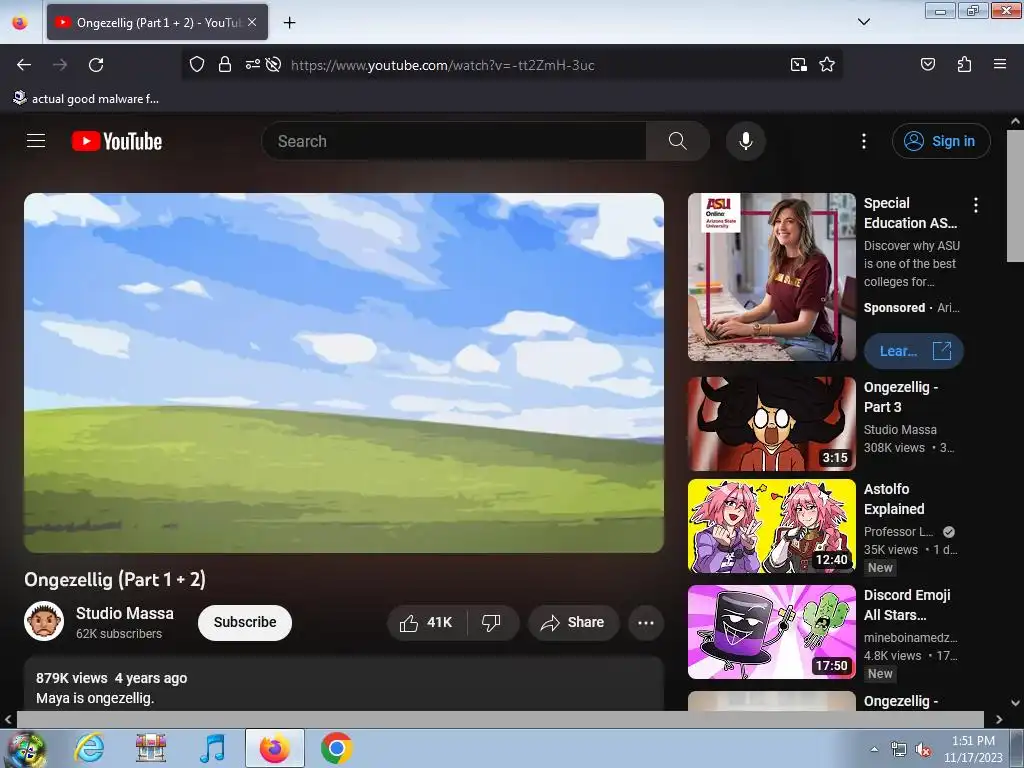The width and height of the screenshot is (1024, 768).
Task: Open Astolfo Explained video thumbnail
Action: pos(771,526)
